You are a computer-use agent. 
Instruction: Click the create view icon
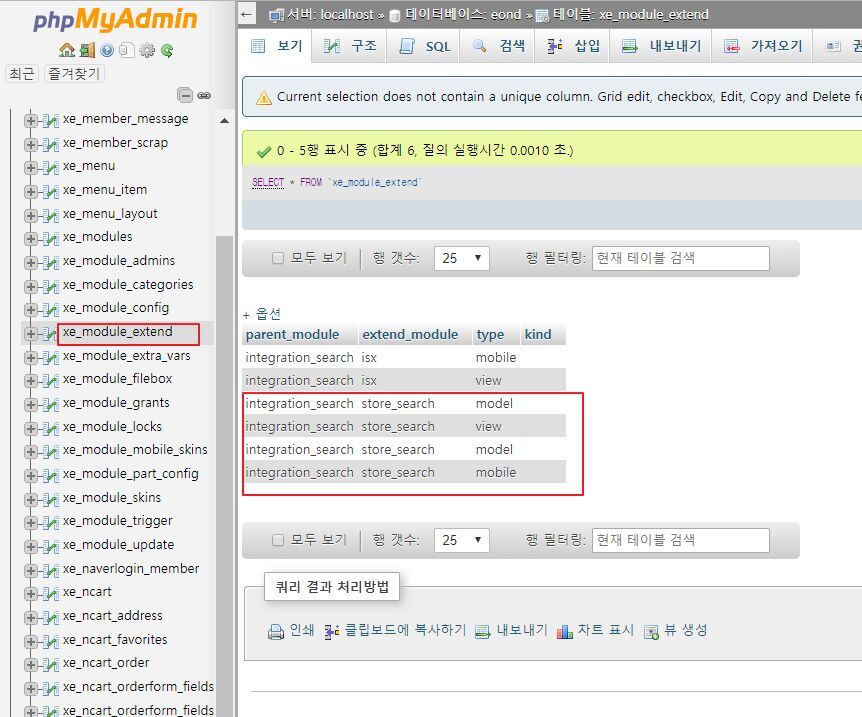tap(651, 632)
